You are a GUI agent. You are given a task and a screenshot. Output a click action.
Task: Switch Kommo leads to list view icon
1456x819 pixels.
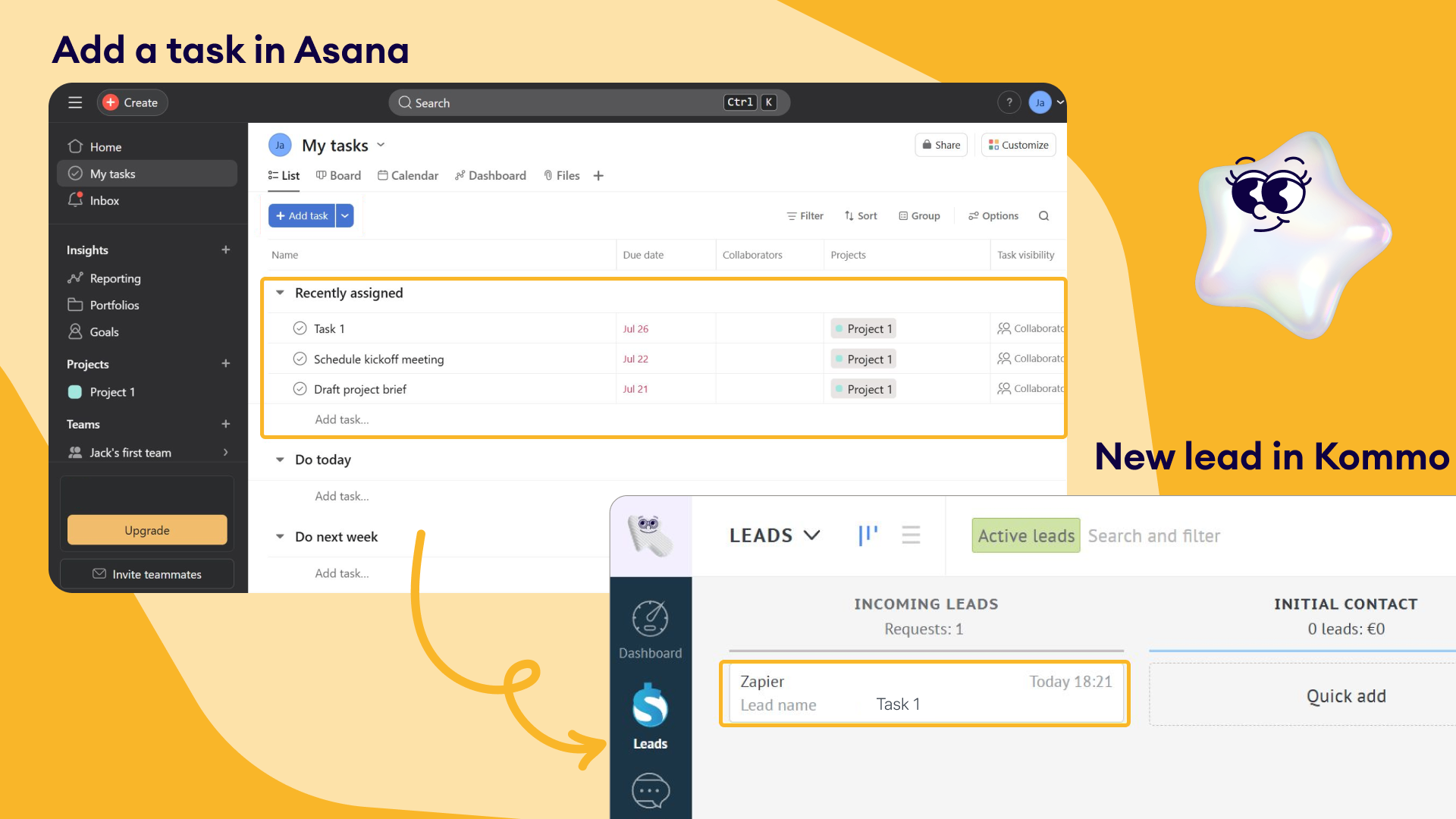click(911, 535)
